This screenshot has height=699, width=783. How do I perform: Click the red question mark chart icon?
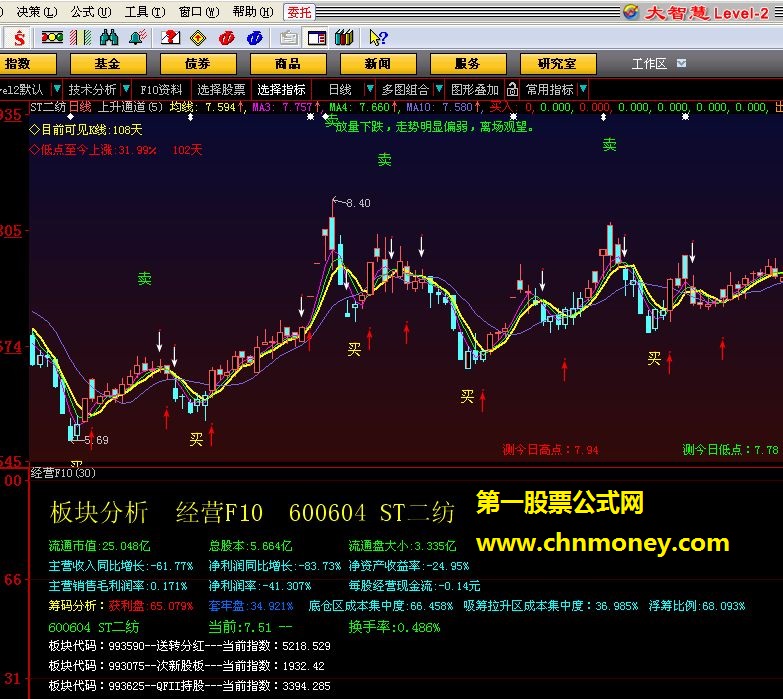pyautogui.click(x=170, y=37)
